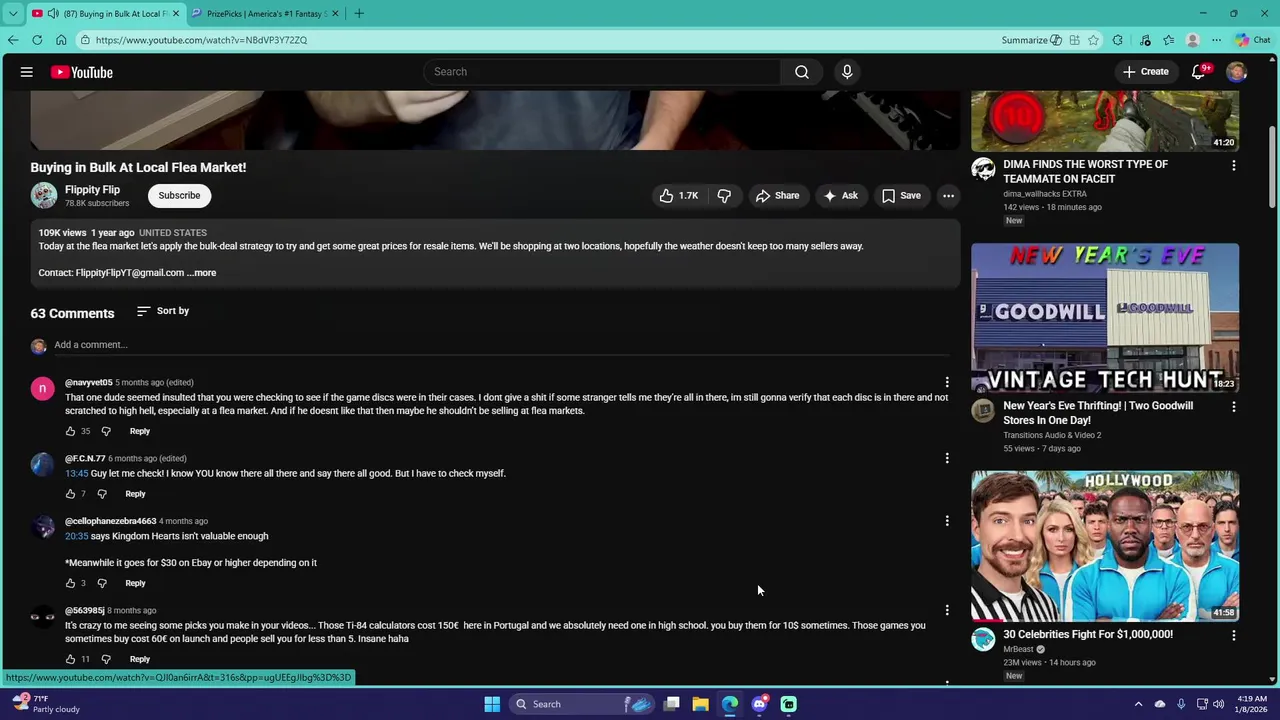This screenshot has height=720, width=1280.
Task: Open account avatar menu in YouTube header
Action: (1237, 72)
